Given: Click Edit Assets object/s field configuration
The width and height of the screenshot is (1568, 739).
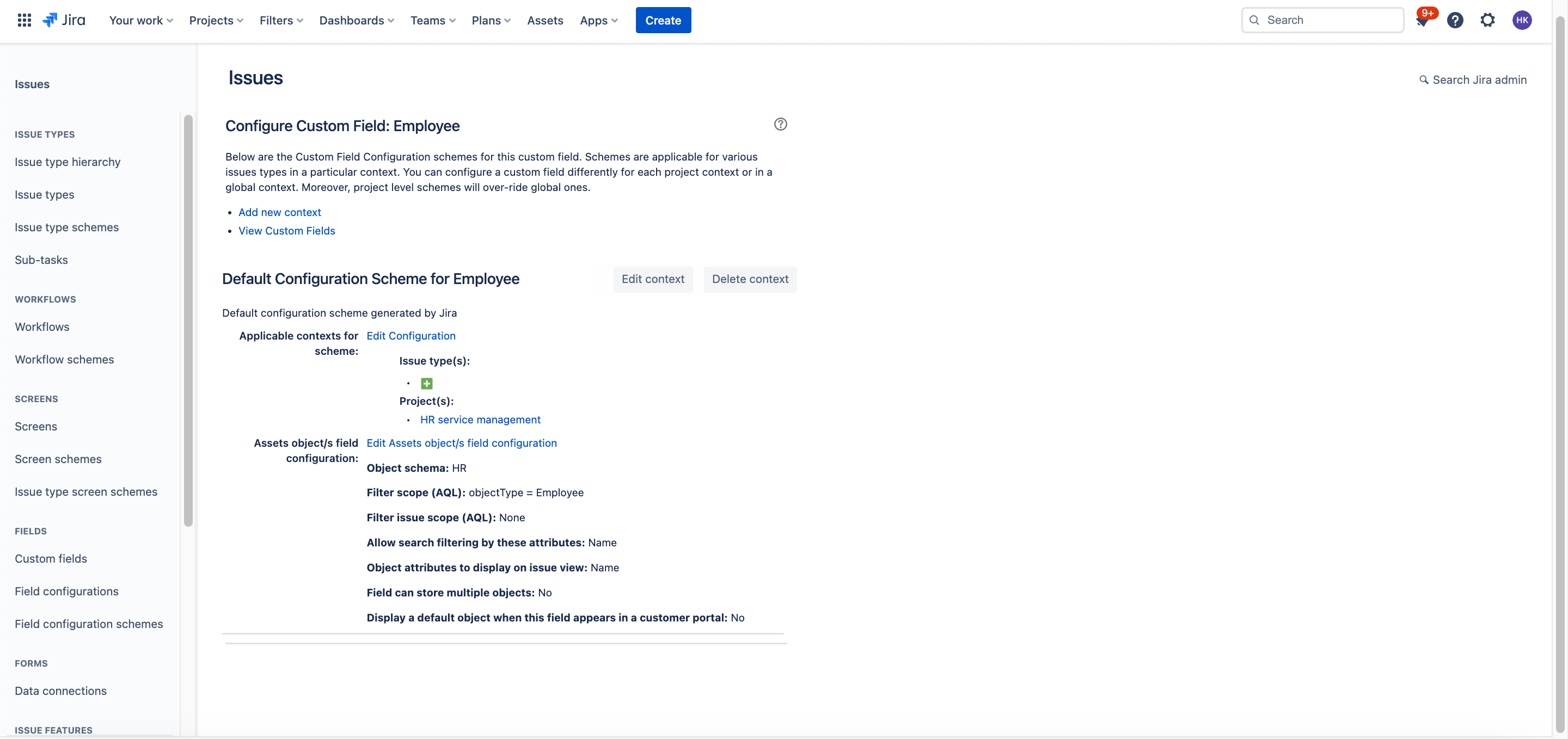Looking at the screenshot, I should point(461,443).
